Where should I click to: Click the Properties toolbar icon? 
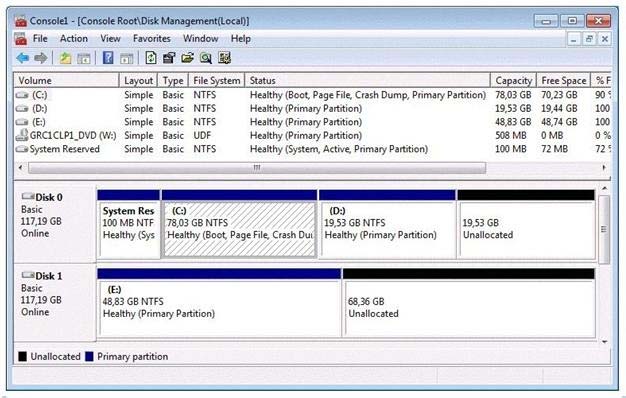[169, 58]
